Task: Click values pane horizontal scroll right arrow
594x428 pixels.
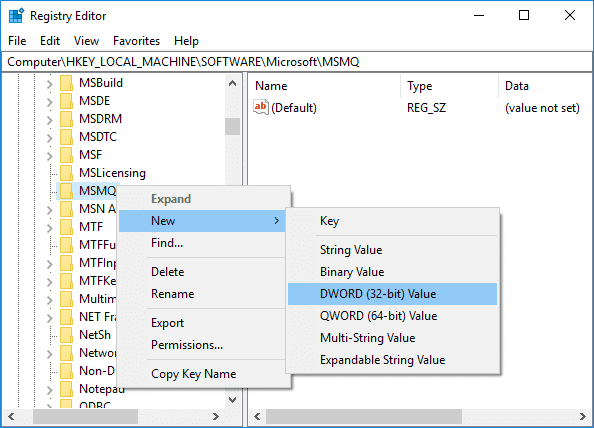Action: tap(583, 417)
